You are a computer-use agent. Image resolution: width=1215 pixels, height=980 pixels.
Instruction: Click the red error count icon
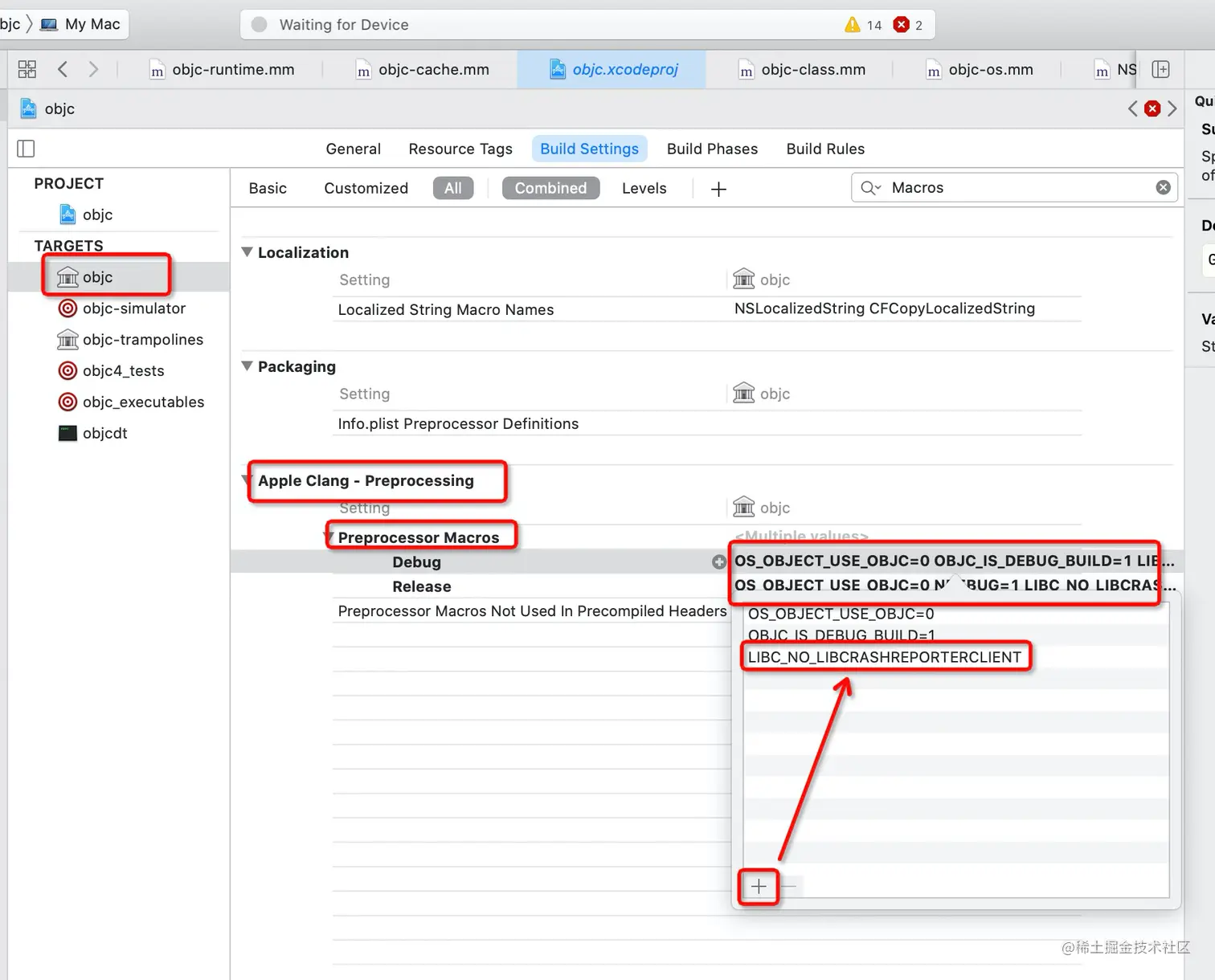tap(902, 25)
